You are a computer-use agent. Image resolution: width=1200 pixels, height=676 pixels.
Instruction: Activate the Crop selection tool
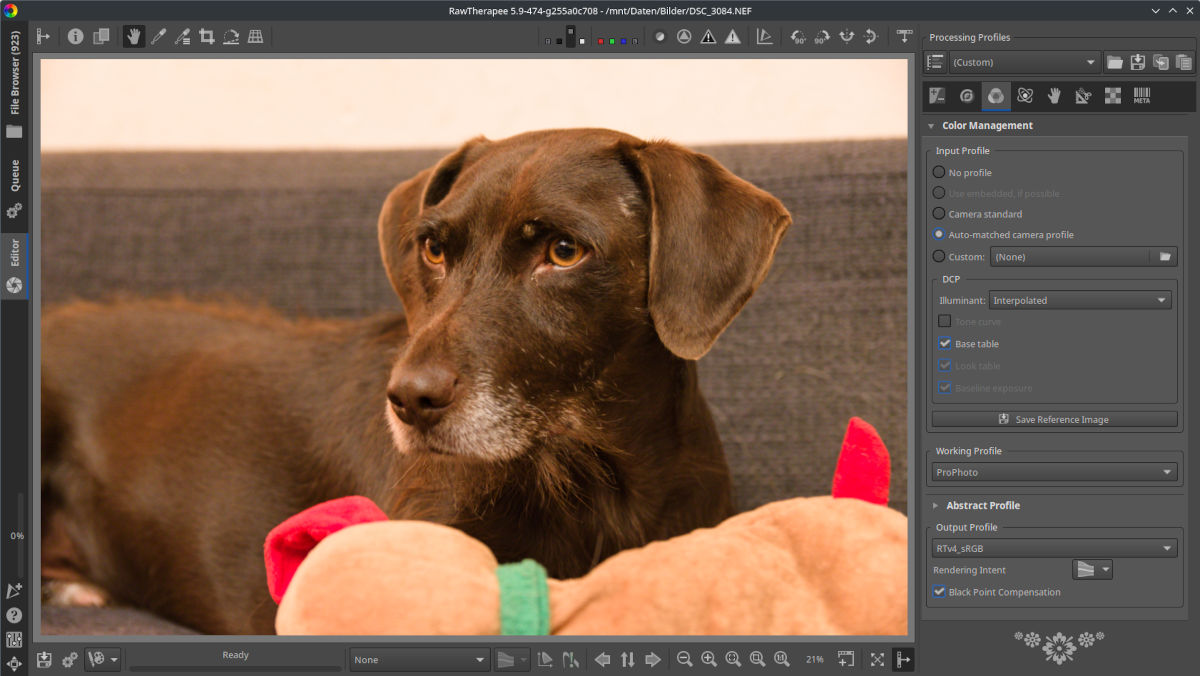click(207, 37)
